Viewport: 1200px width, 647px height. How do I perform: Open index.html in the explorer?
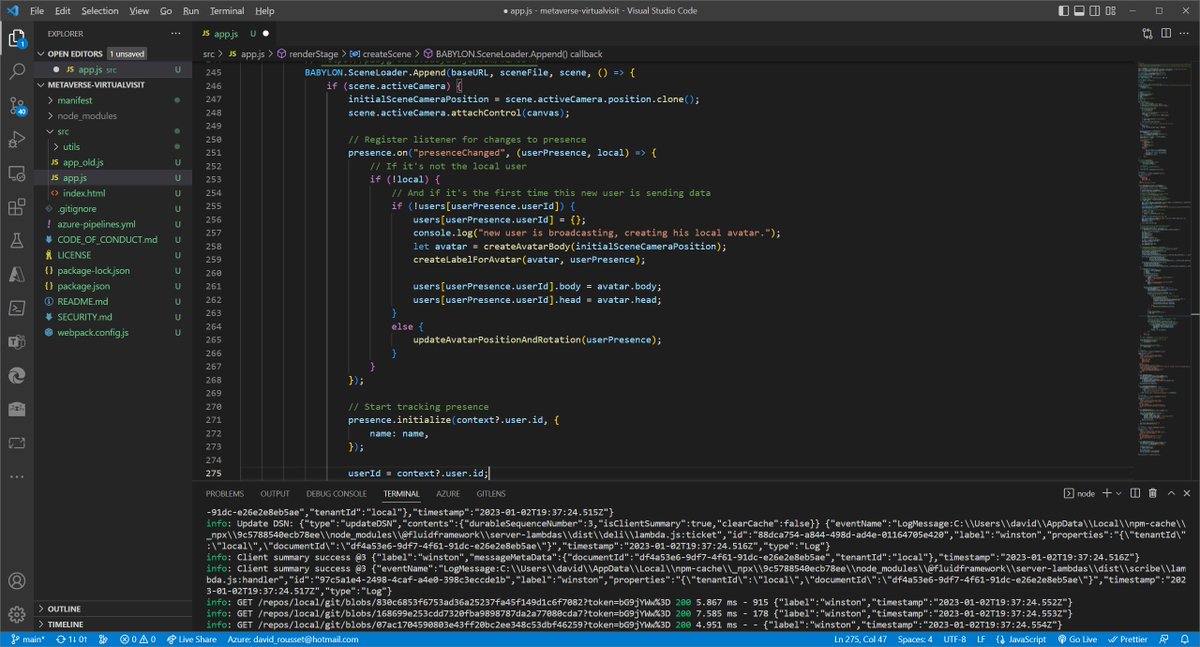[83, 193]
